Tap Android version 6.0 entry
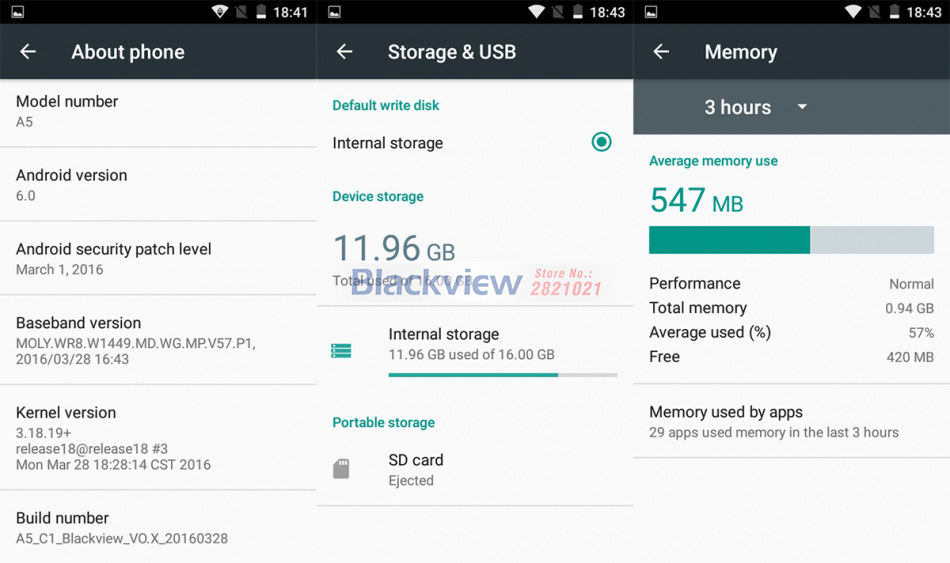Viewport: 950px width, 563px height. click(158, 185)
